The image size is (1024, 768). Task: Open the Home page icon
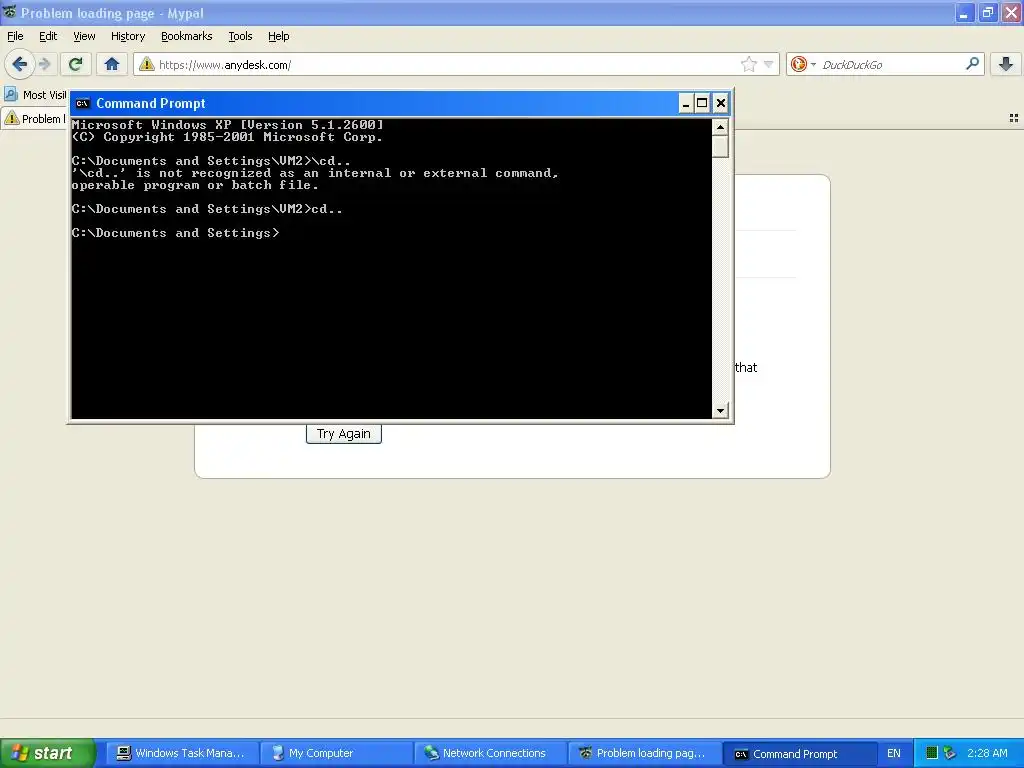pos(112,64)
